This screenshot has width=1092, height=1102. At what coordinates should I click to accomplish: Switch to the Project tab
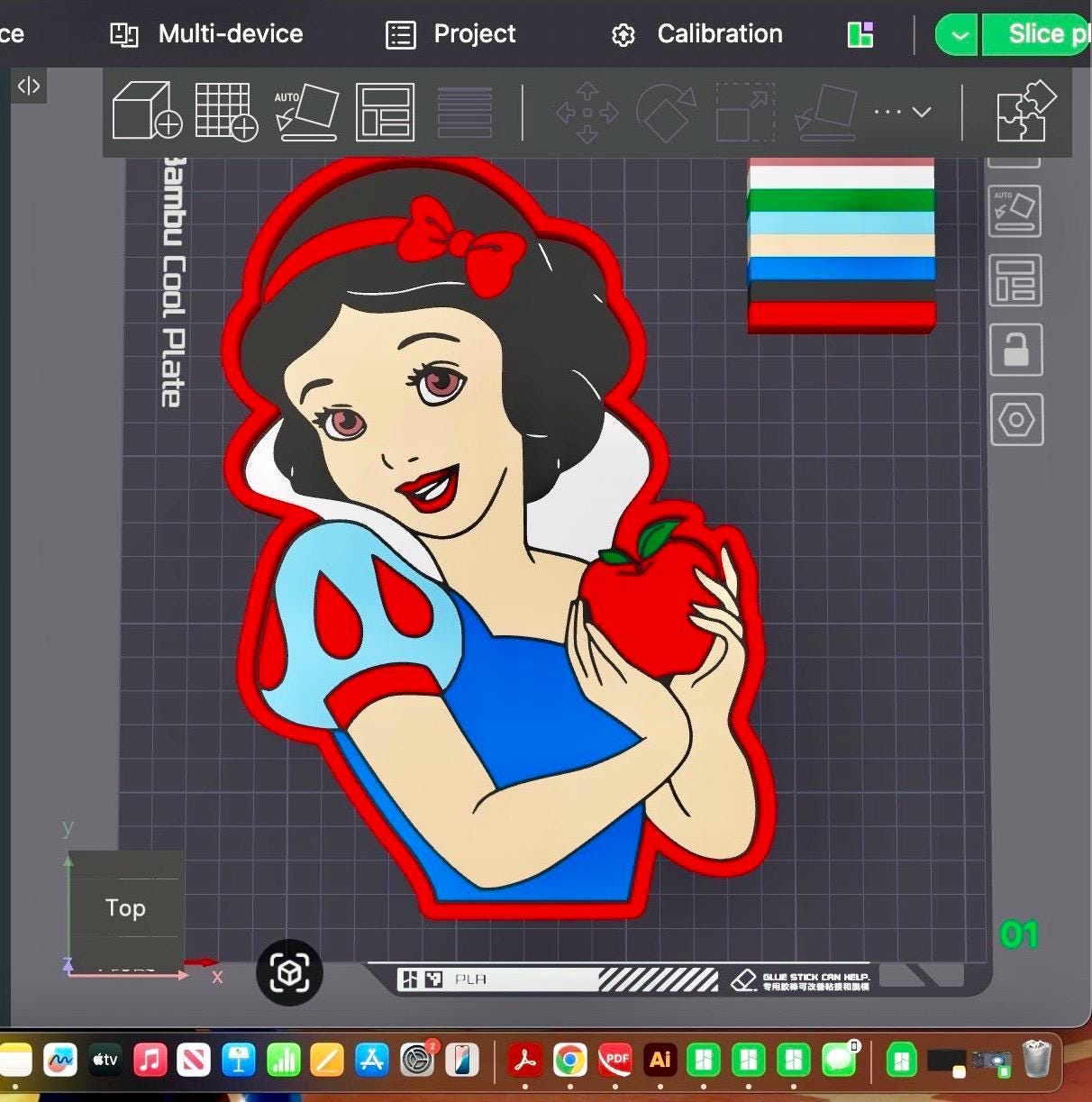(450, 34)
